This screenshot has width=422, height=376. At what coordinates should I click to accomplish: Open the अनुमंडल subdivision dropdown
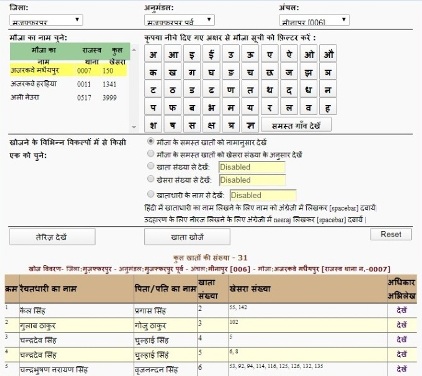pos(179,20)
